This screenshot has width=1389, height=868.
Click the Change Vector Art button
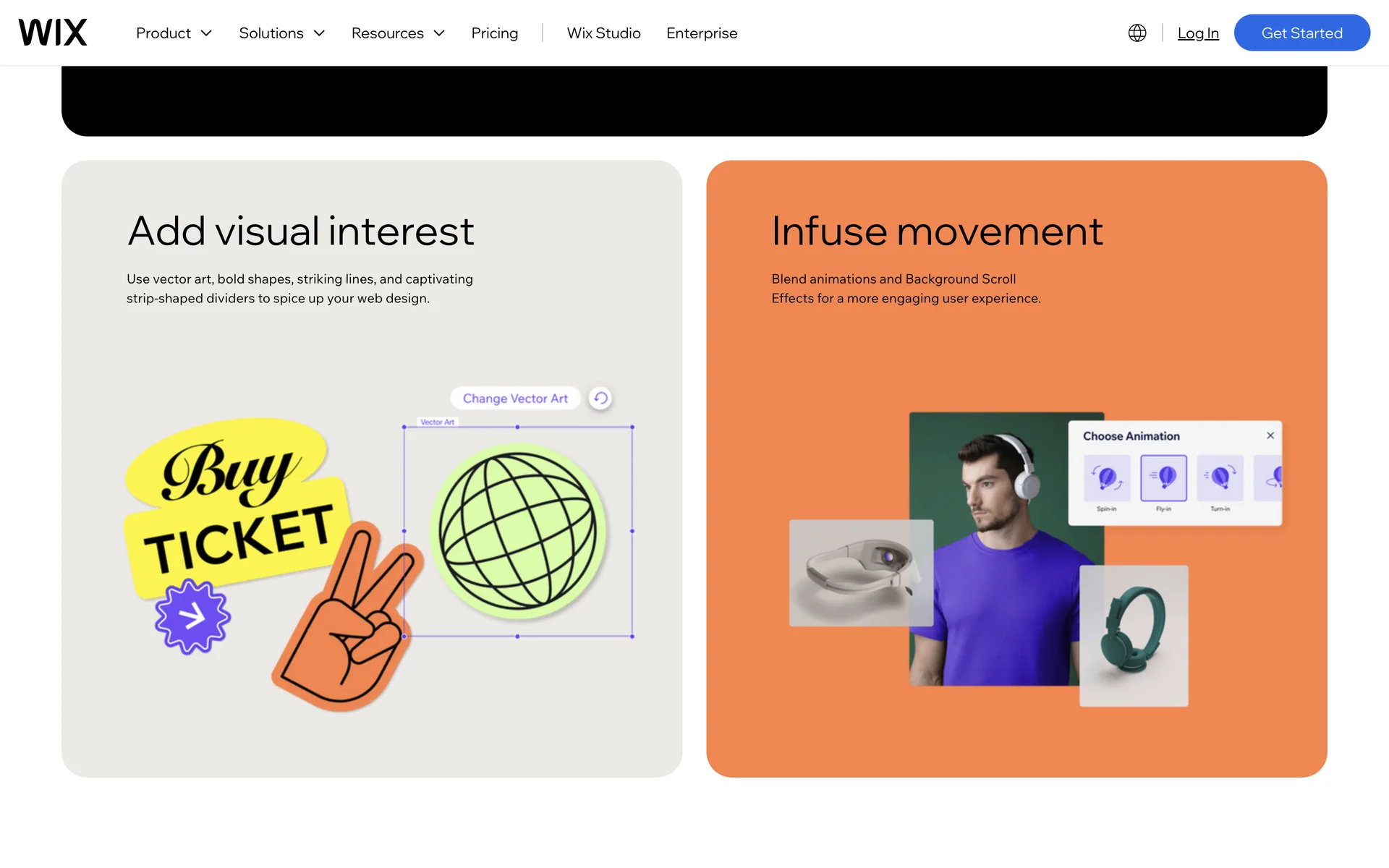[x=515, y=398]
